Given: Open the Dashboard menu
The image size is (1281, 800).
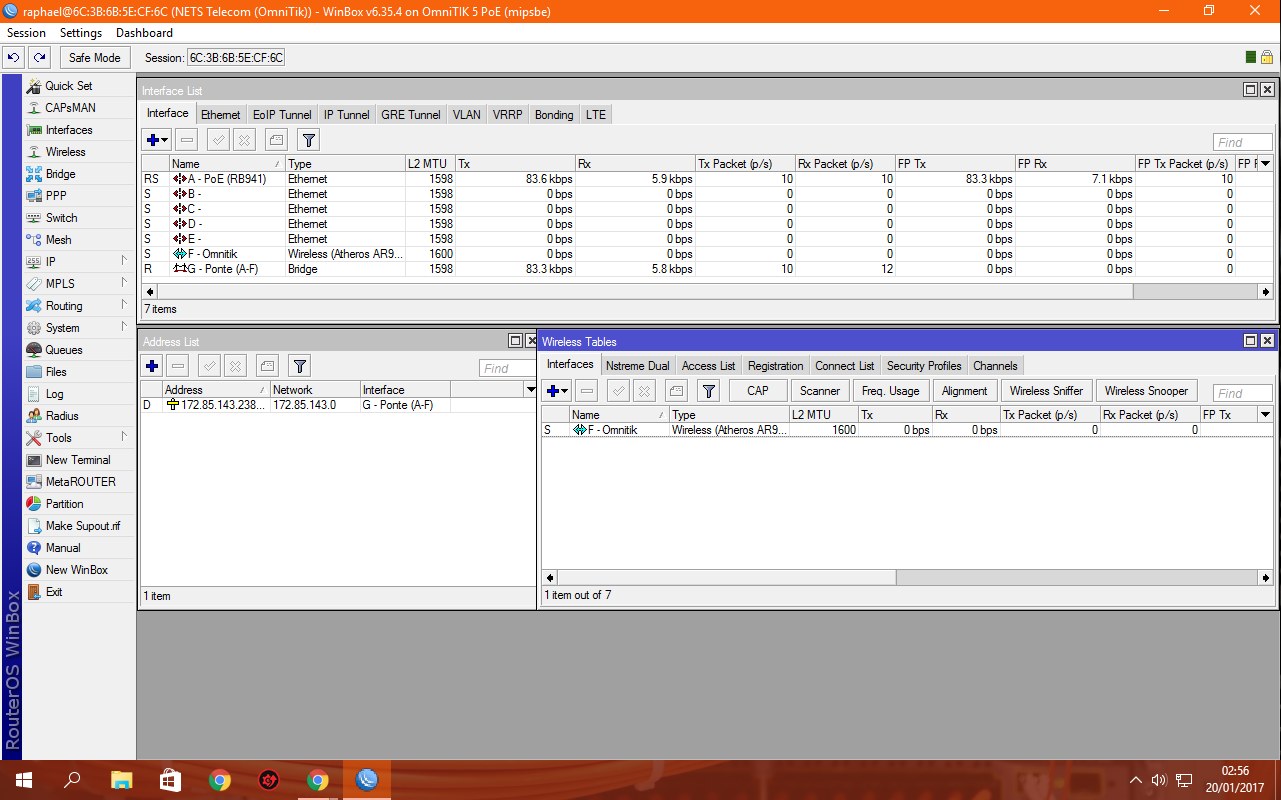Looking at the screenshot, I should [144, 33].
